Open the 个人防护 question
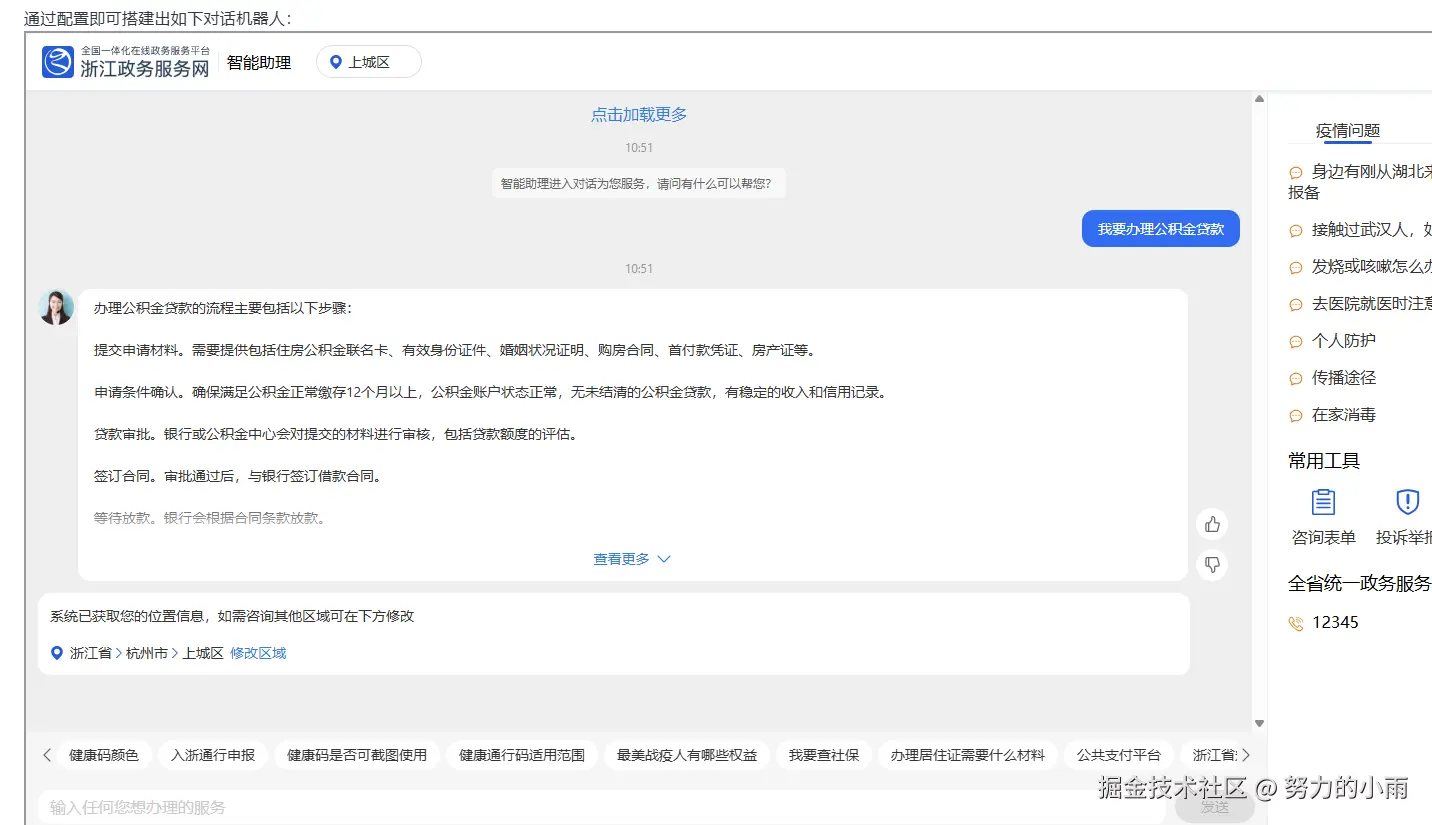Screen dimensions: 1432x825 pos(1344,341)
